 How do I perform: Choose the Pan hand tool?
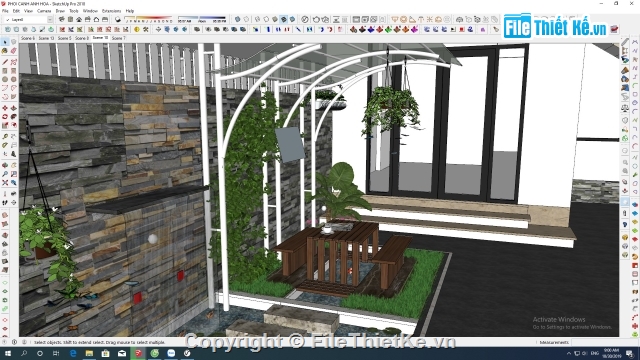pyautogui.click(x=13, y=165)
